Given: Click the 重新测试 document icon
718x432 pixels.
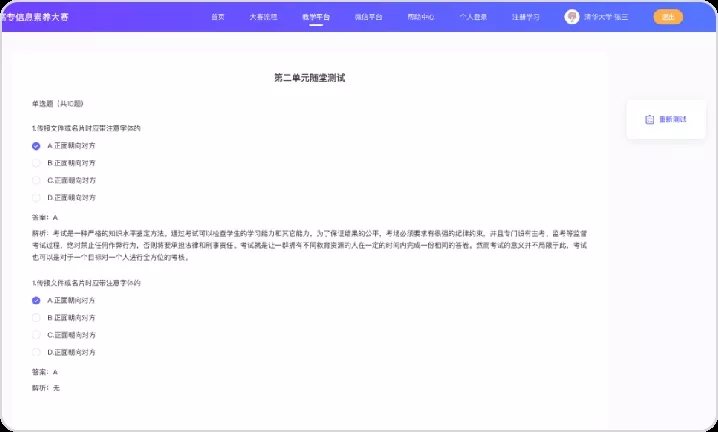Looking at the screenshot, I should [649, 119].
